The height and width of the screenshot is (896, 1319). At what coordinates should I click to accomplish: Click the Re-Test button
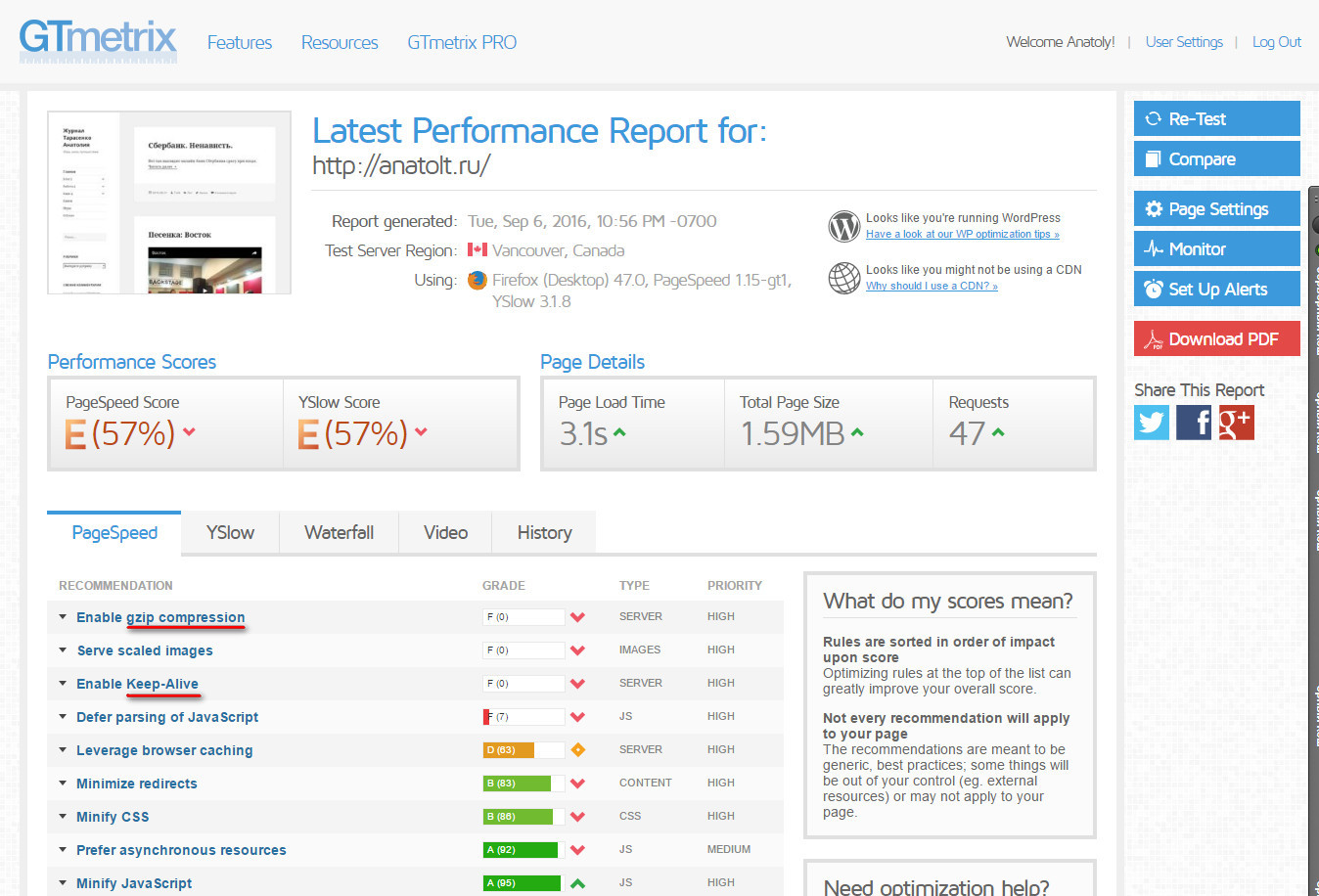point(1217,118)
